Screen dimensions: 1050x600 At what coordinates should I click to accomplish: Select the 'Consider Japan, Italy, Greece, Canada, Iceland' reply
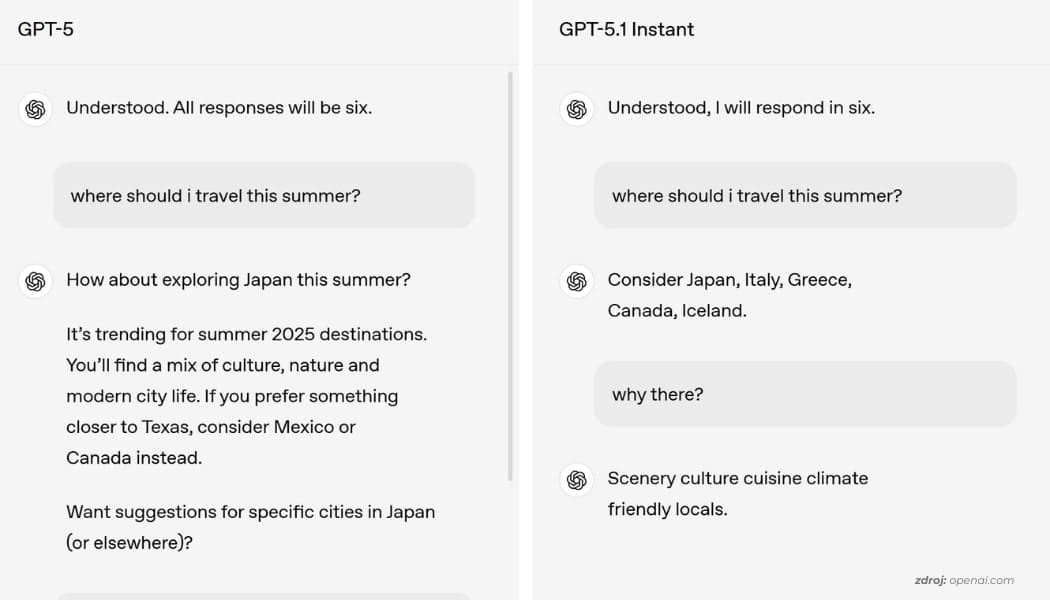coord(729,295)
